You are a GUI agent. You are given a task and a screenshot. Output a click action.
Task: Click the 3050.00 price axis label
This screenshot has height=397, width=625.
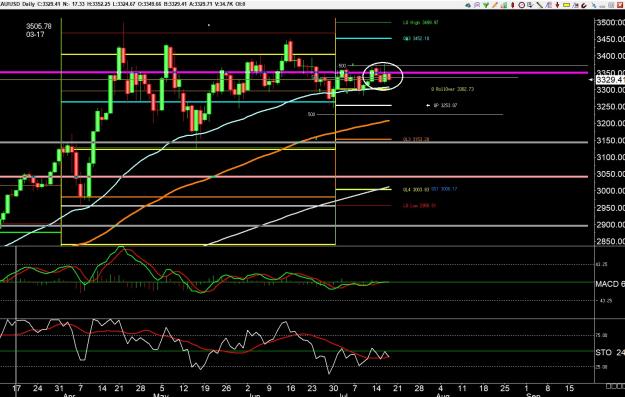tap(611, 174)
